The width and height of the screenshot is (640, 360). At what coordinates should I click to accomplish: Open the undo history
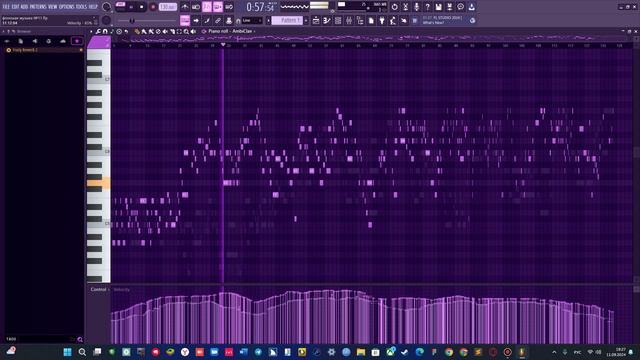tap(394, 7)
